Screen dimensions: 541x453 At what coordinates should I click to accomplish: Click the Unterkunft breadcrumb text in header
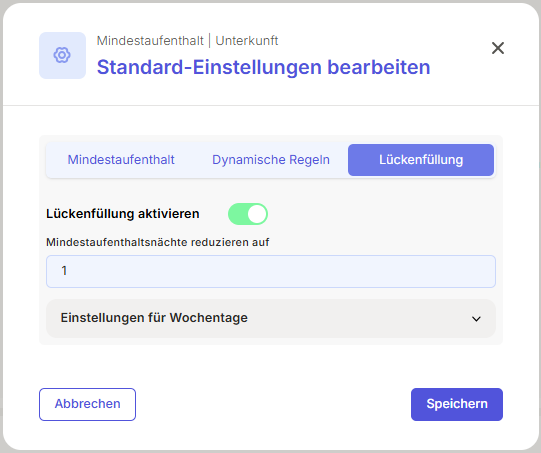(x=247, y=41)
